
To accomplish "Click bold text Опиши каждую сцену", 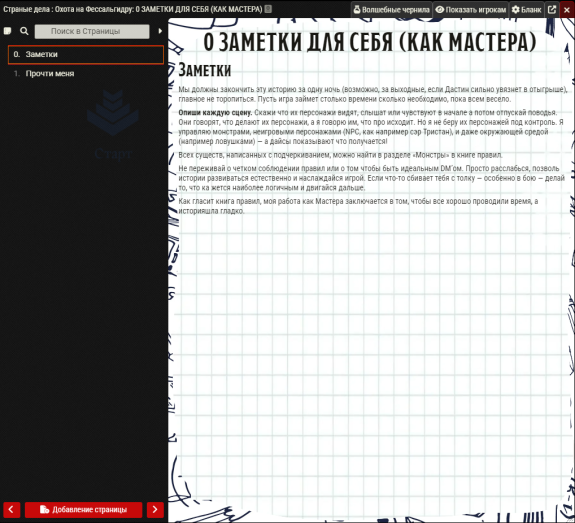I will coord(215,113).
